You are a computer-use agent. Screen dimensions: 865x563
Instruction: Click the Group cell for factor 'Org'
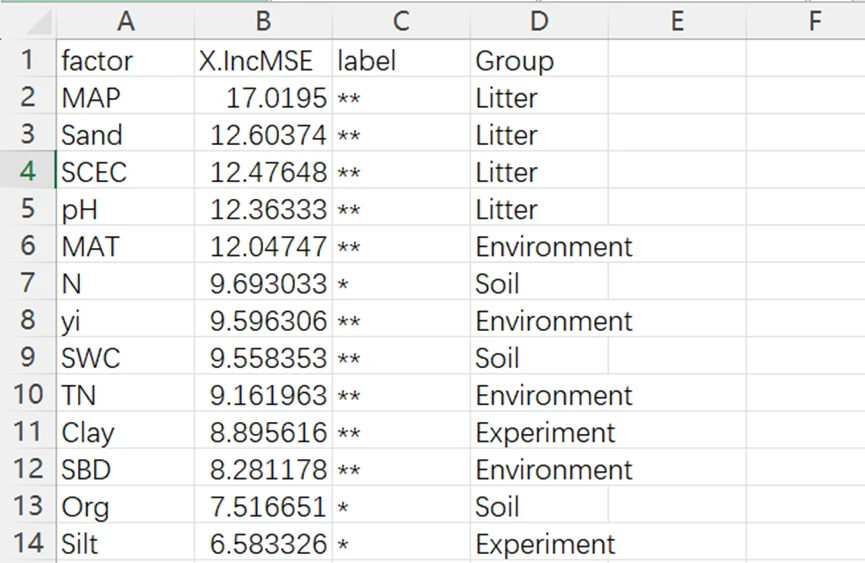click(539, 507)
